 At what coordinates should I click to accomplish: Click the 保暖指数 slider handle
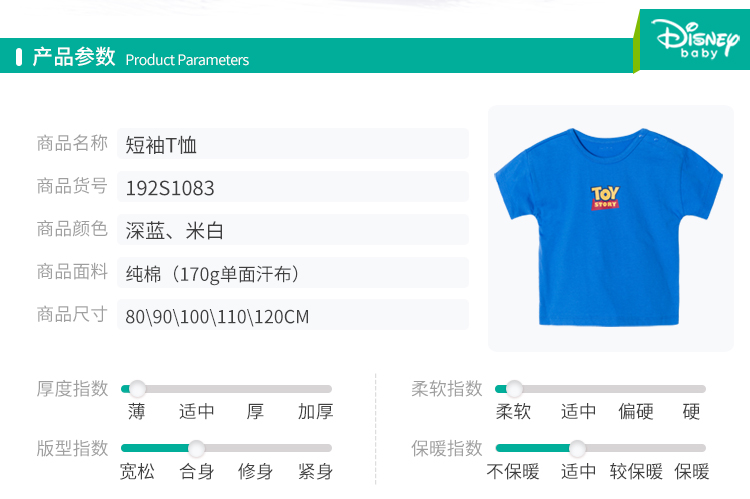pos(577,448)
